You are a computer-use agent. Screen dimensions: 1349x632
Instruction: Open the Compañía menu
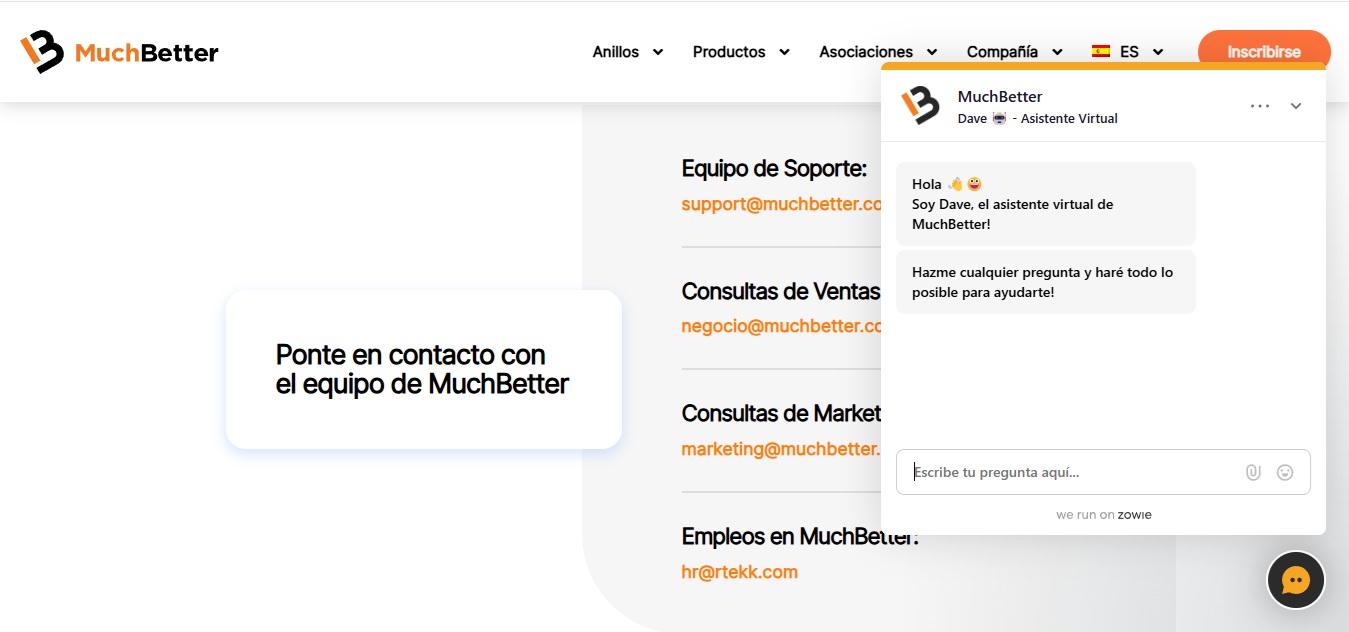pos(1002,52)
